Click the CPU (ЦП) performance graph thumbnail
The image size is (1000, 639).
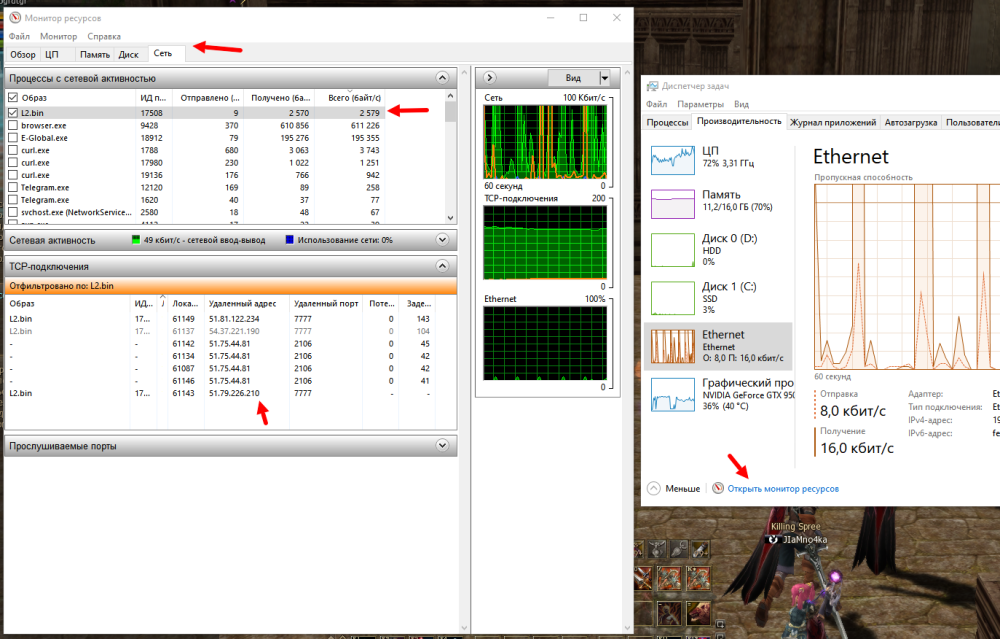[x=672, y=159]
